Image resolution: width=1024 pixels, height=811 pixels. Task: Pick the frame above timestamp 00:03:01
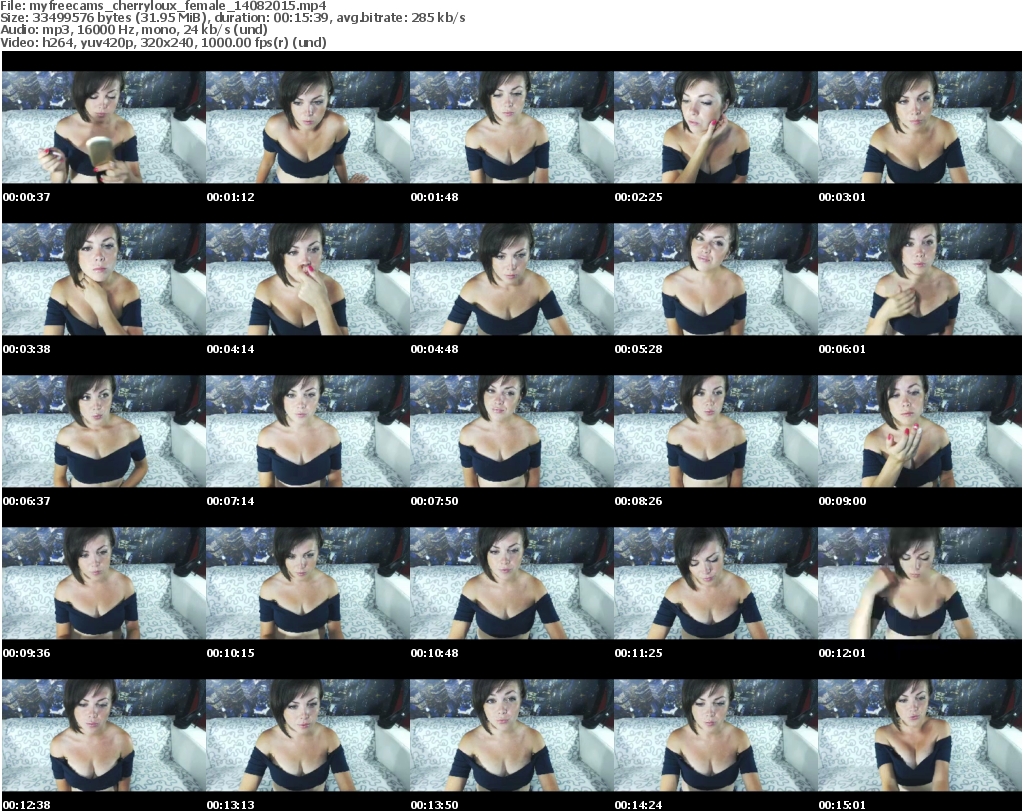pyautogui.click(x=920, y=127)
